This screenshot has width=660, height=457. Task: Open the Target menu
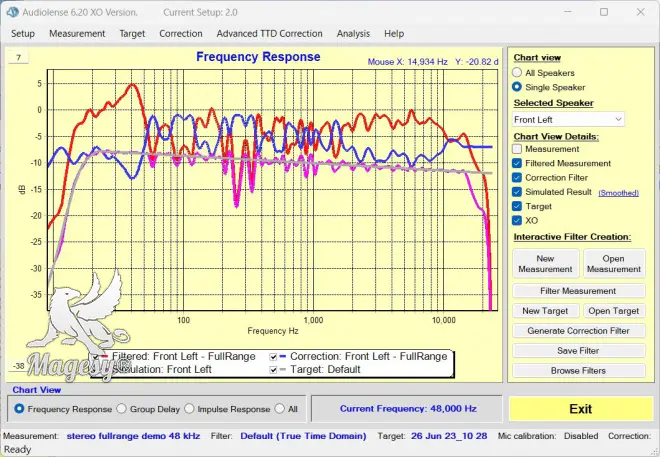pyautogui.click(x=132, y=34)
